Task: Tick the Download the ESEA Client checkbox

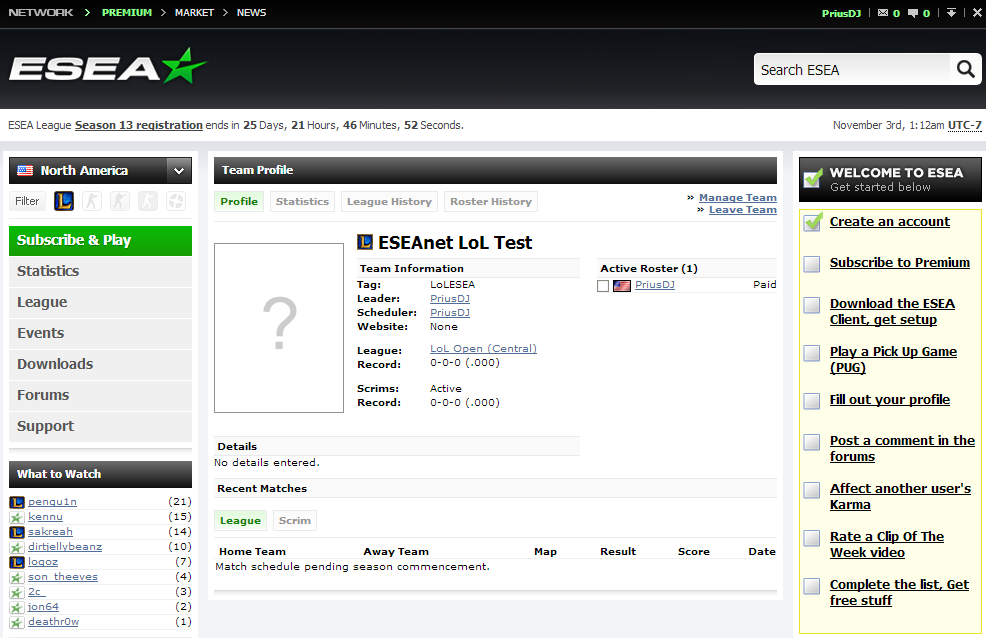Action: pos(812,305)
